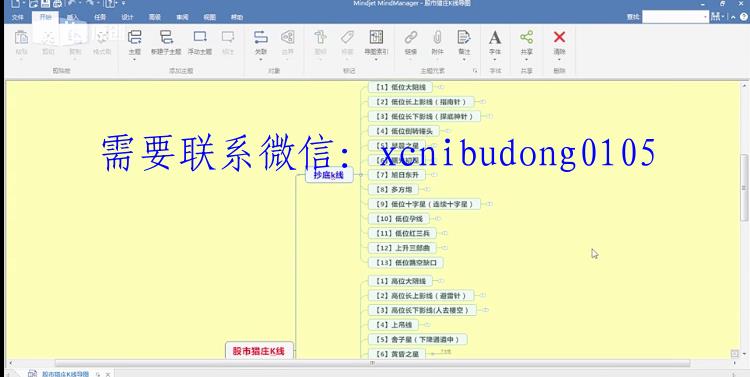Select the central 股市猎庄K线 topic
Screen dimensions: 750x377
click(x=259, y=351)
